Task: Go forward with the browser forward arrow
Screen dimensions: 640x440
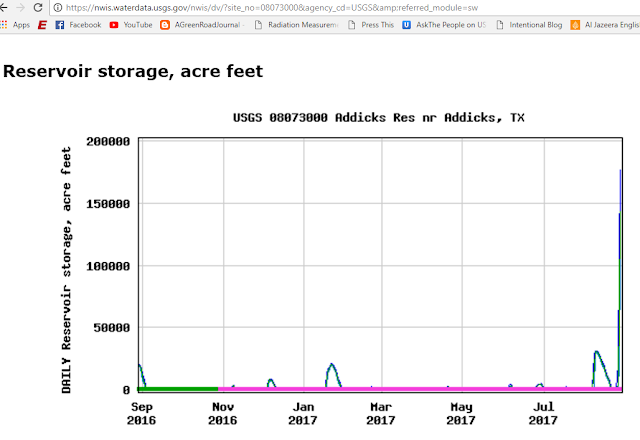Action: (20, 7)
